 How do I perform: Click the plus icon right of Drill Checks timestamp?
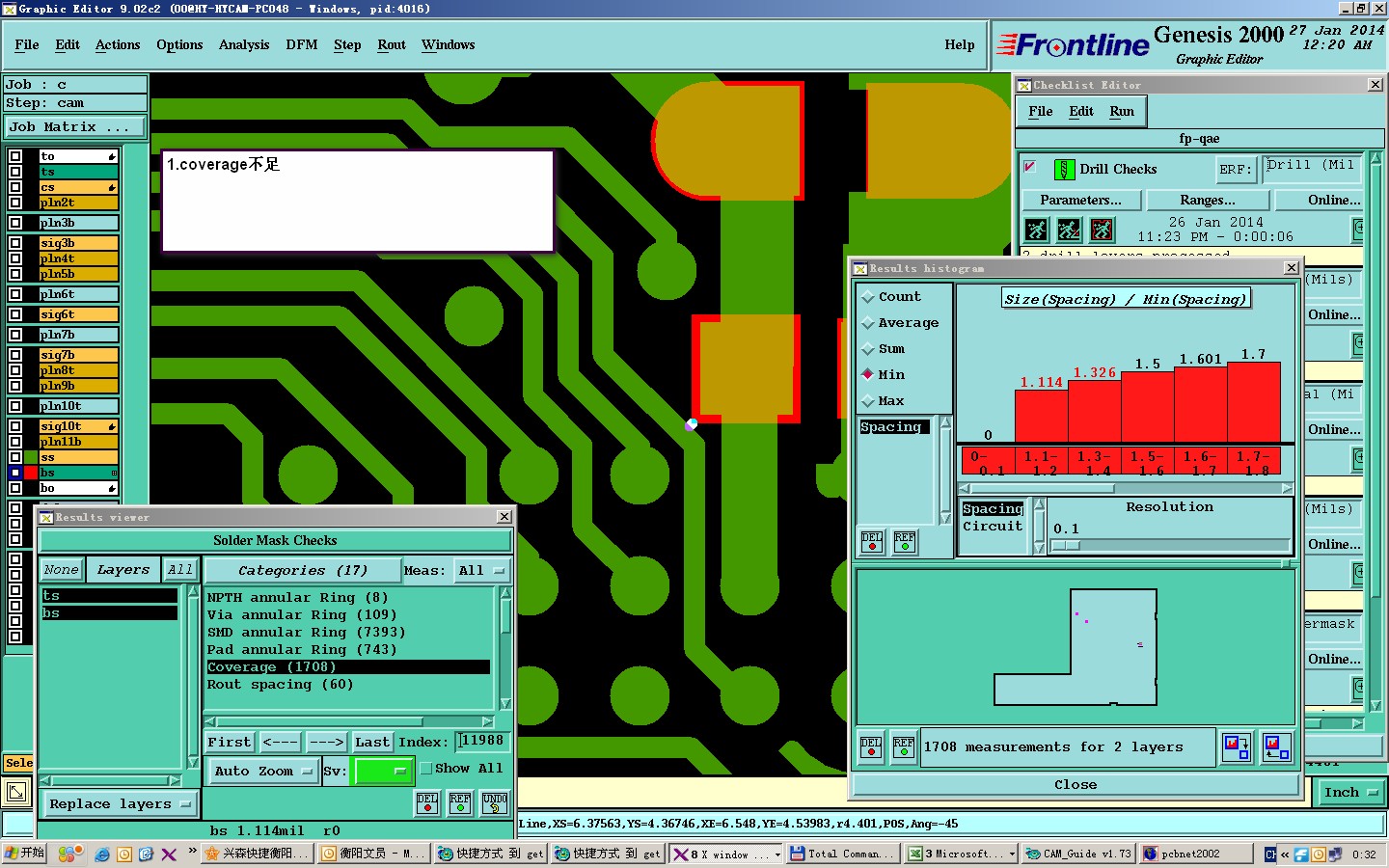[x=1358, y=230]
